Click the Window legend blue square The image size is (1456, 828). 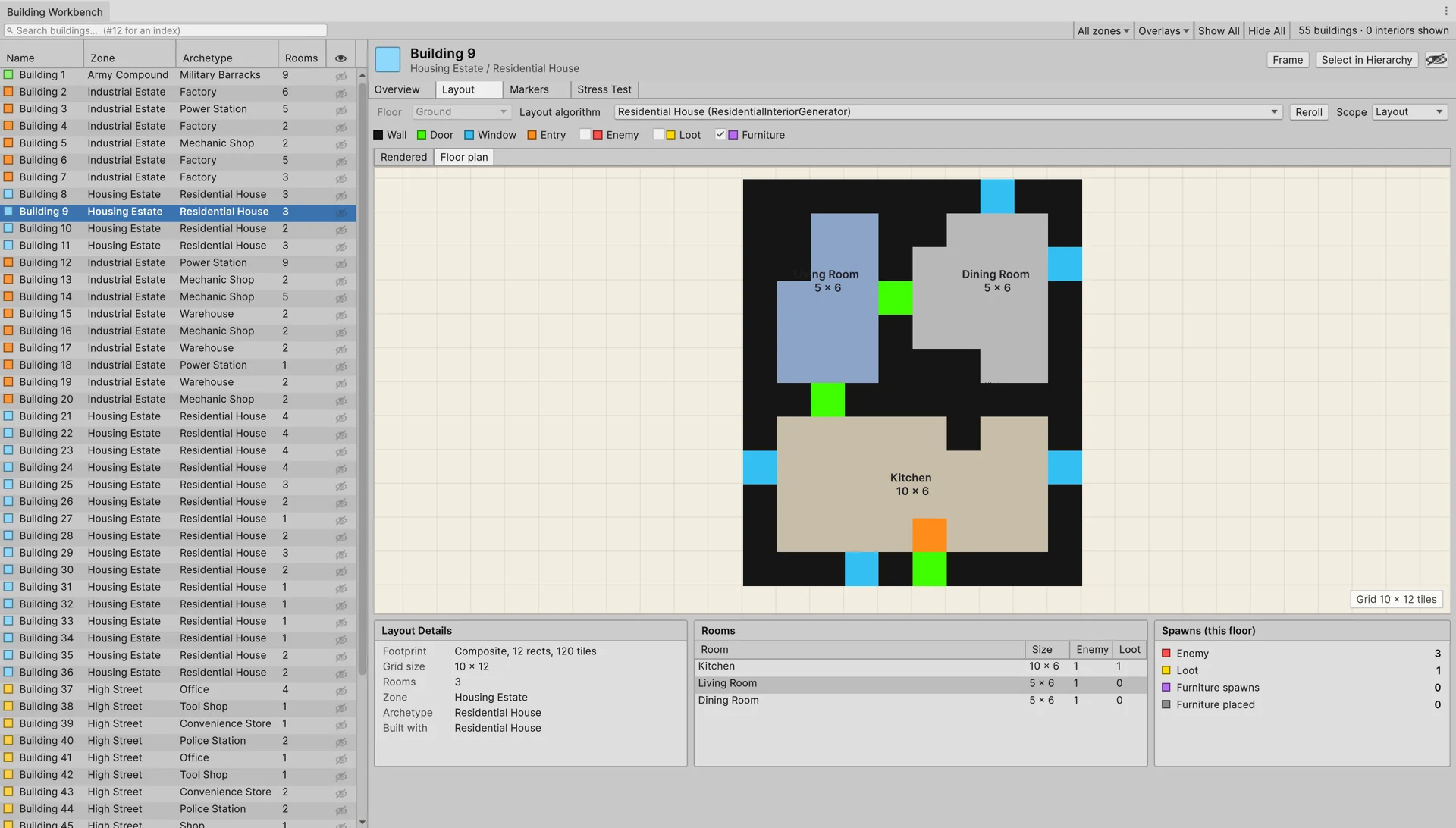(469, 135)
